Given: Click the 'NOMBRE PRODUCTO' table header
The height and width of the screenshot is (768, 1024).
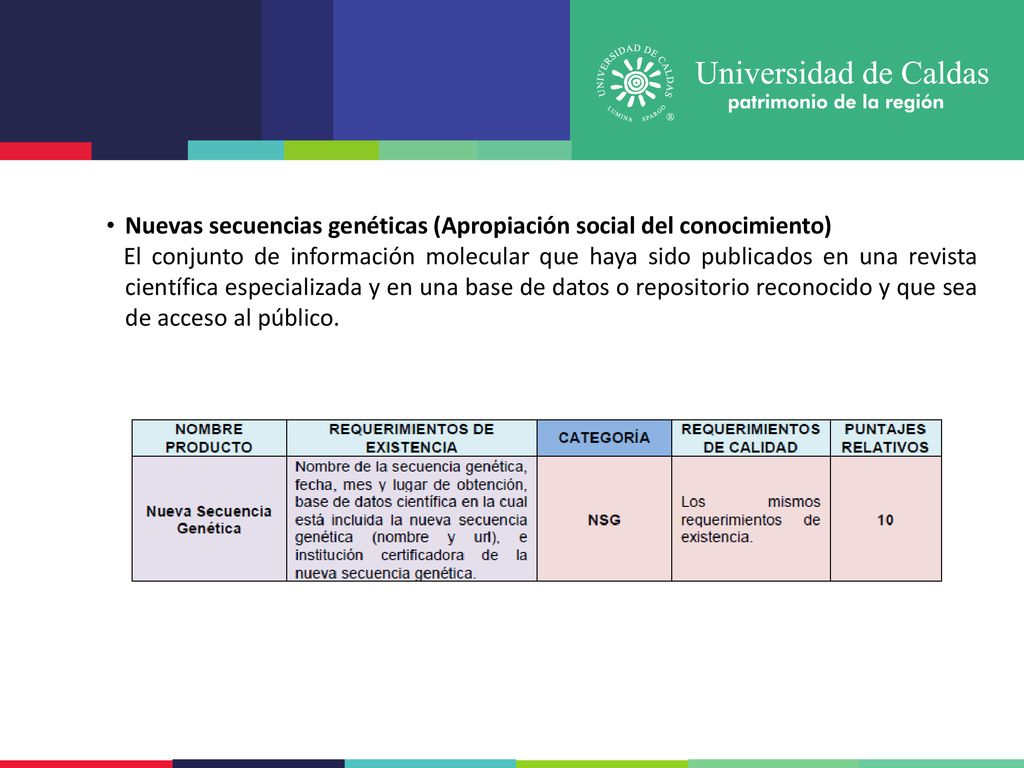Looking at the screenshot, I should (x=209, y=438).
